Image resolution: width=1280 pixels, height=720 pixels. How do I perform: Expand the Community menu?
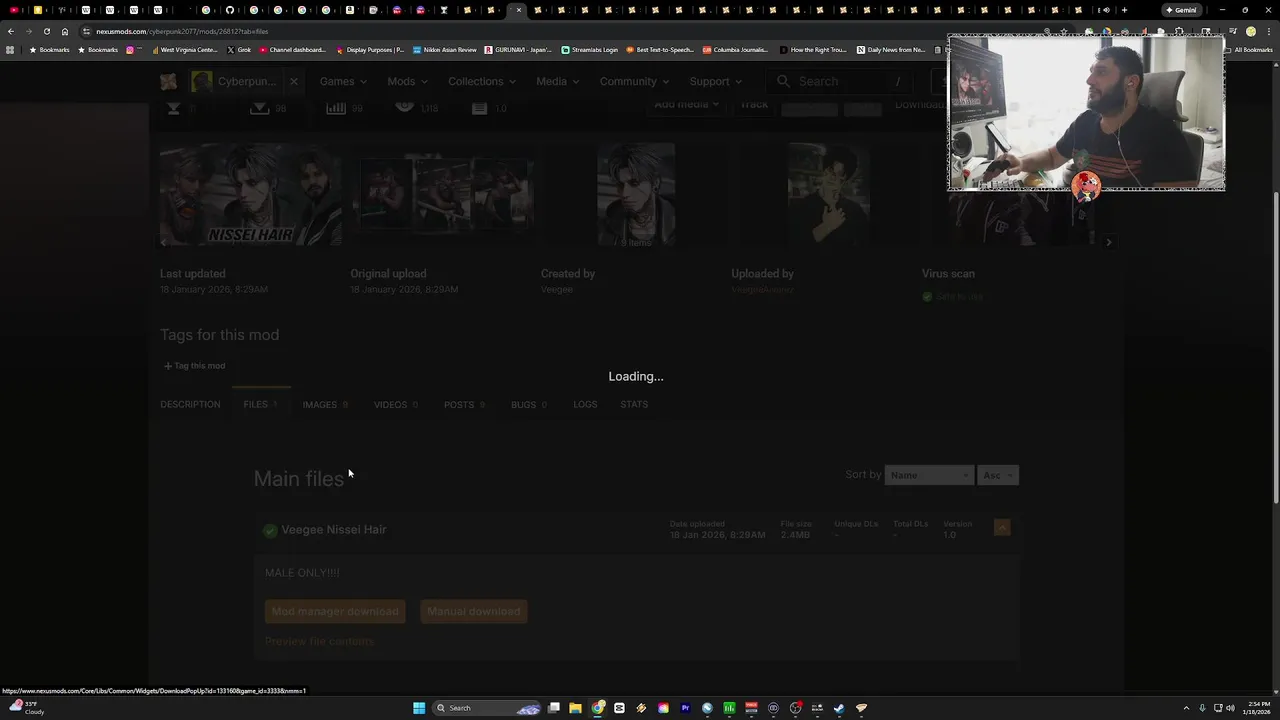pyautogui.click(x=635, y=81)
